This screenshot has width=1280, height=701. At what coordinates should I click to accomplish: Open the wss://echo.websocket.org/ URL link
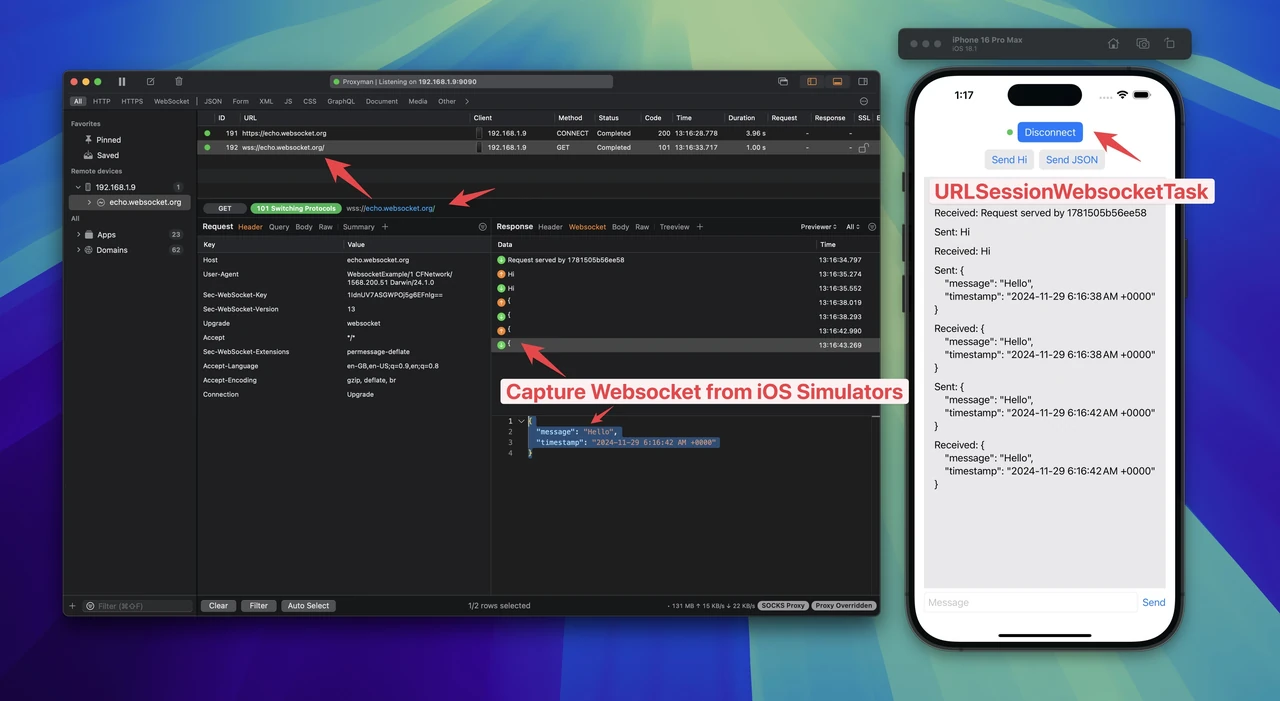tap(390, 208)
